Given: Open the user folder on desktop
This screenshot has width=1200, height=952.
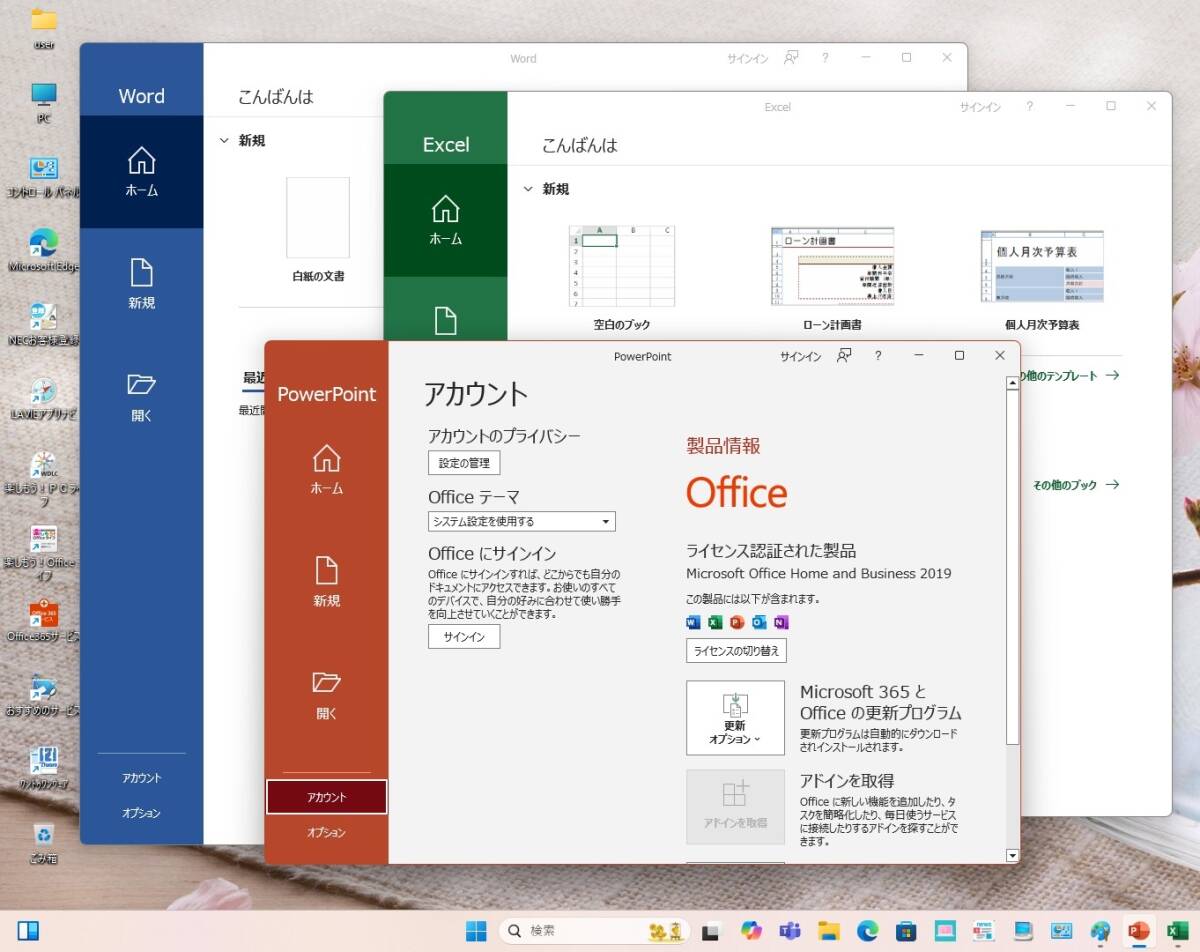Looking at the screenshot, I should [44, 28].
